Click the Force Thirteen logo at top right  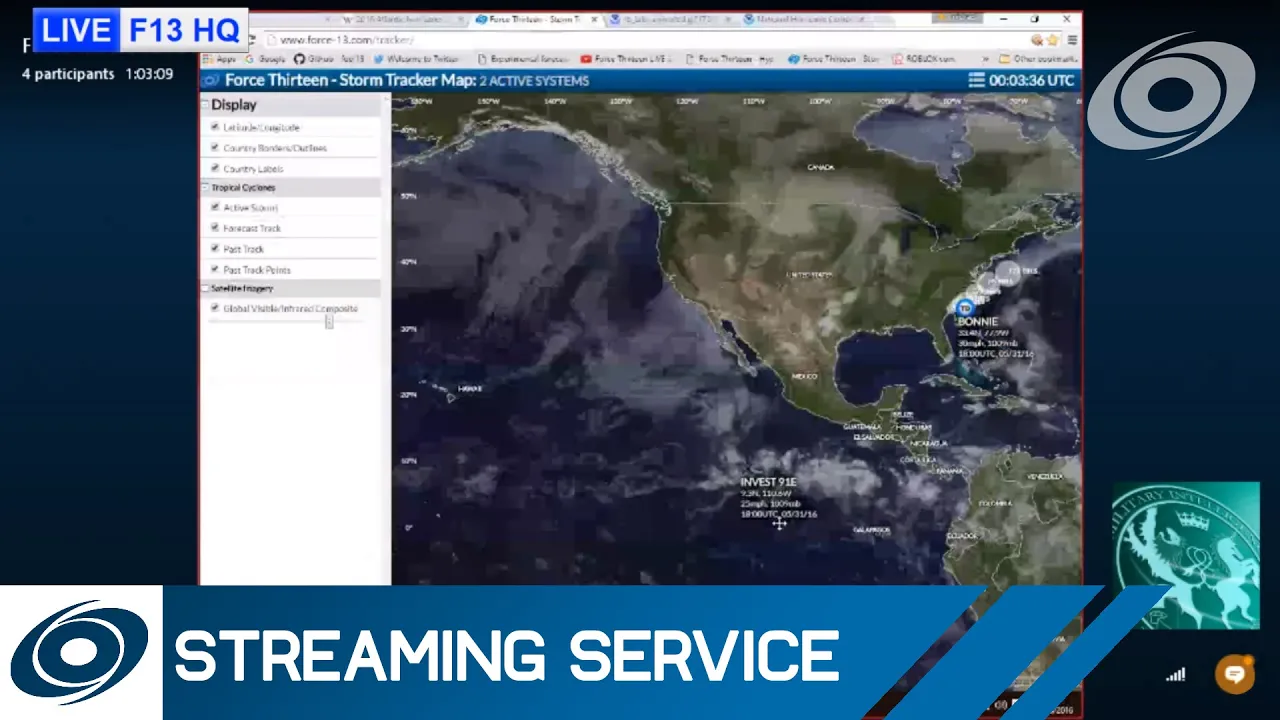(x=1170, y=96)
